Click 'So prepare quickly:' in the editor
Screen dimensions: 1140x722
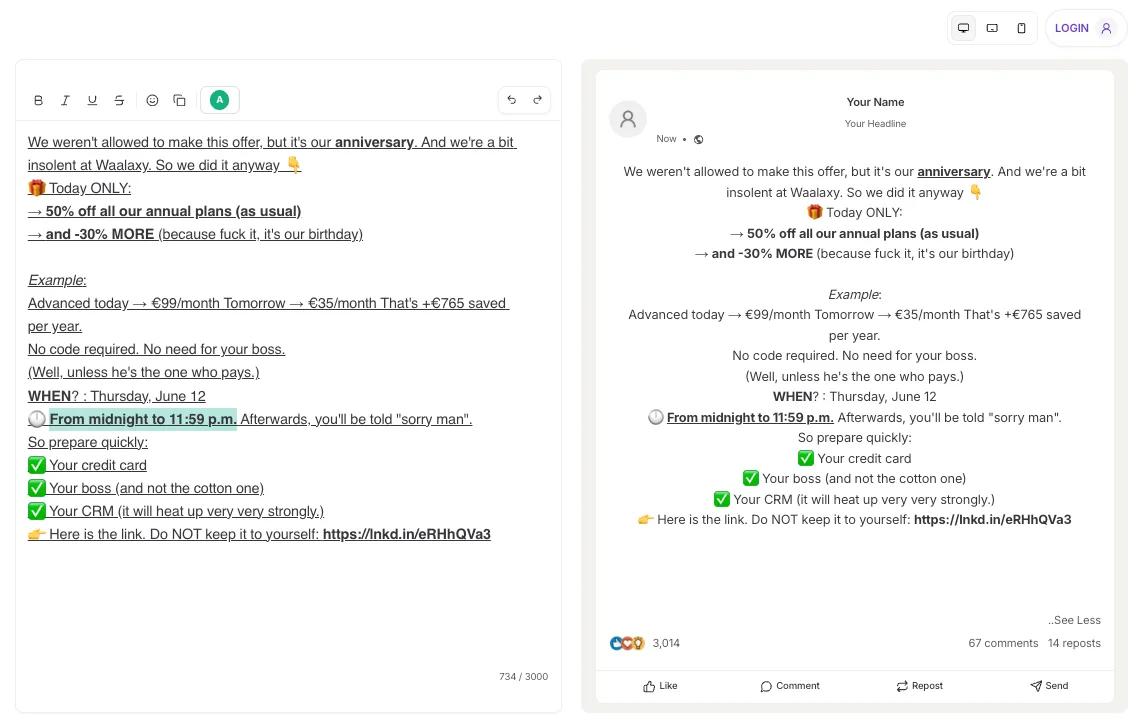[x=87, y=443]
